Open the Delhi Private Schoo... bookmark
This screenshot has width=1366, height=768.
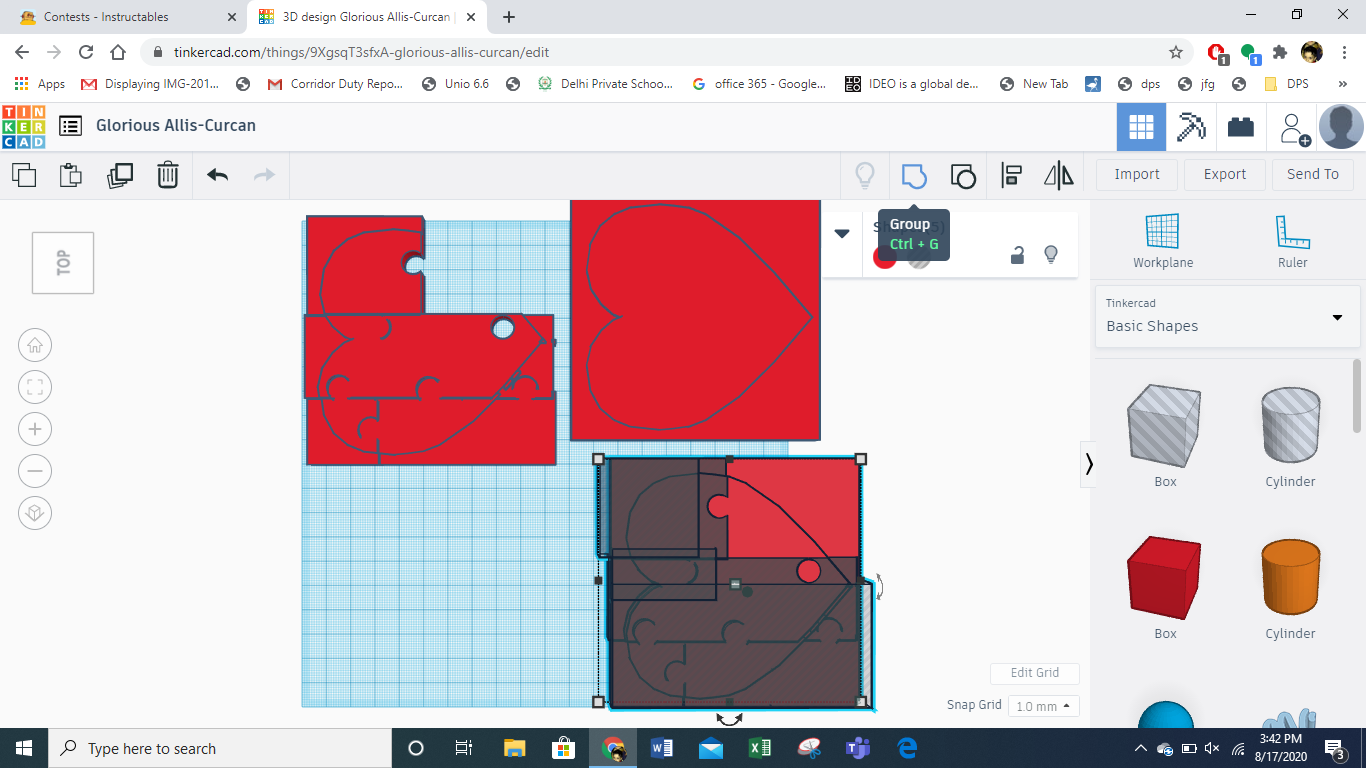605,84
